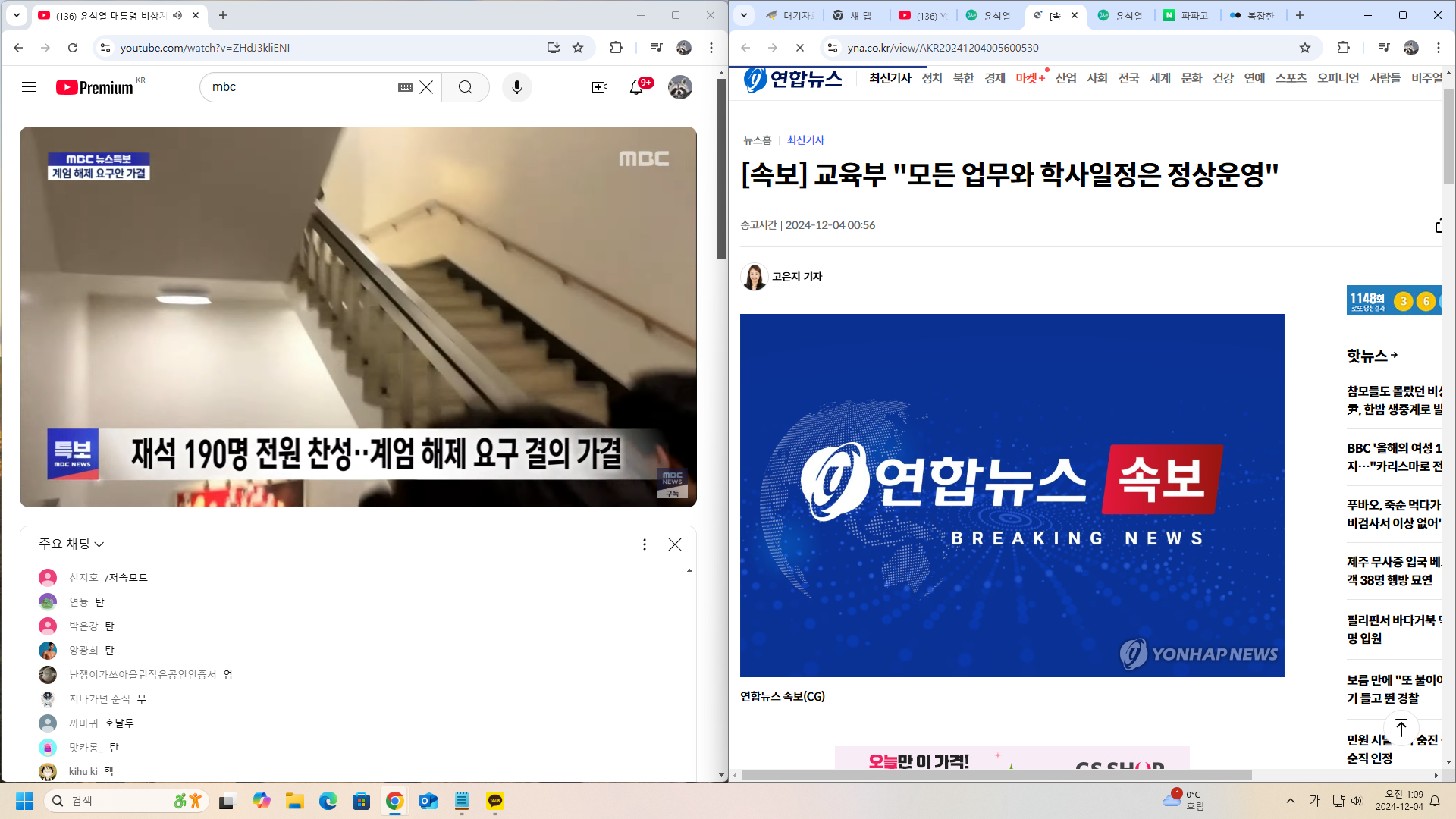Open Extensions in the Yonhap browser window
The image size is (1456, 819).
pyautogui.click(x=1343, y=48)
